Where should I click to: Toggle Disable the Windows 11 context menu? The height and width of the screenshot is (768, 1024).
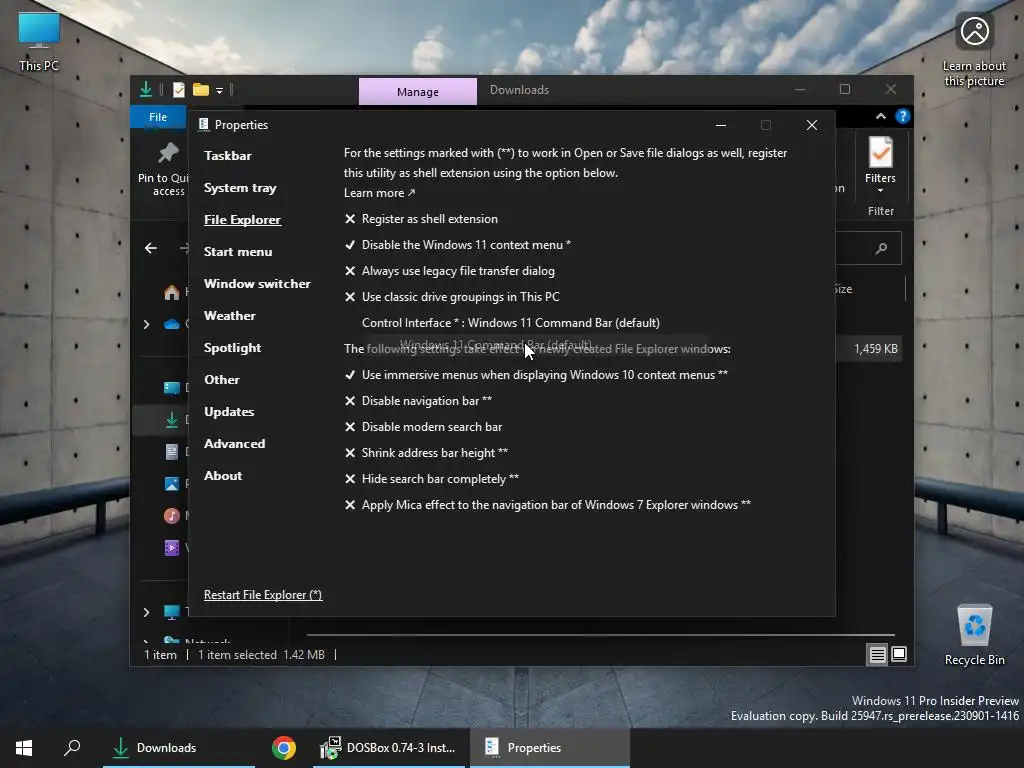(x=458, y=245)
